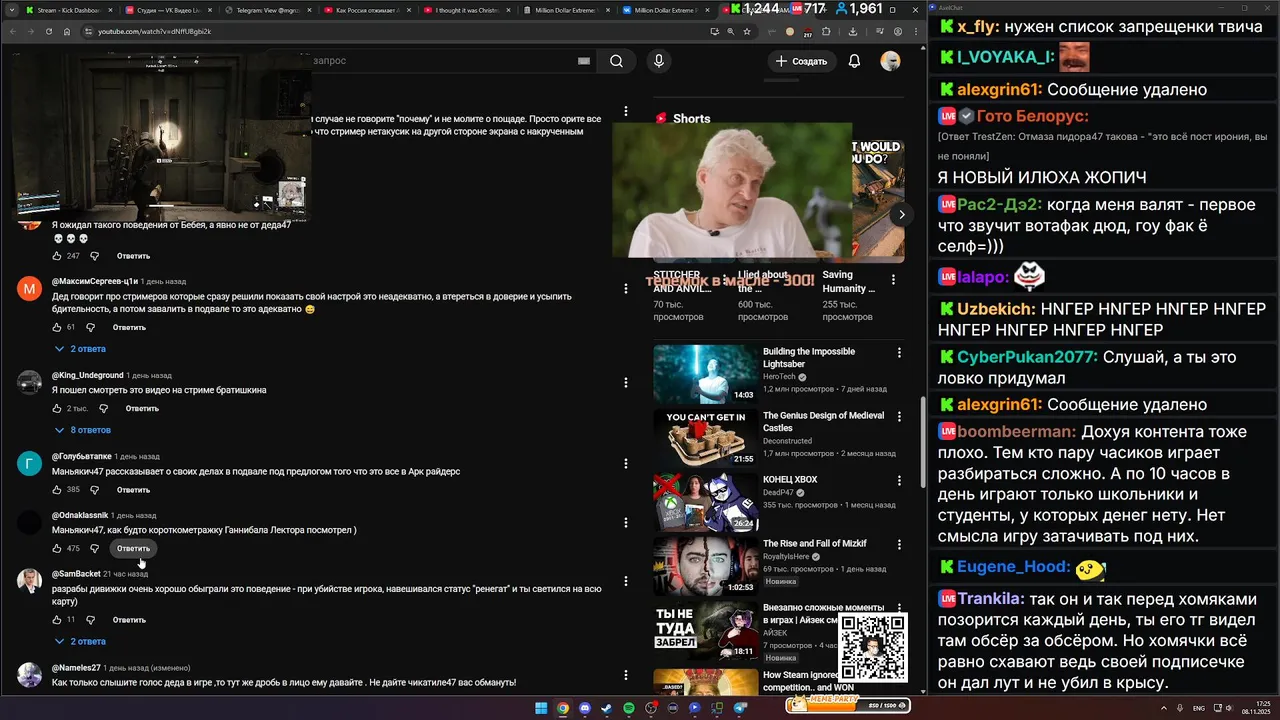Expand 2 replies under @МаксимСергеев-ц1и comment
The width and height of the screenshot is (1280, 720).
click(x=80, y=349)
